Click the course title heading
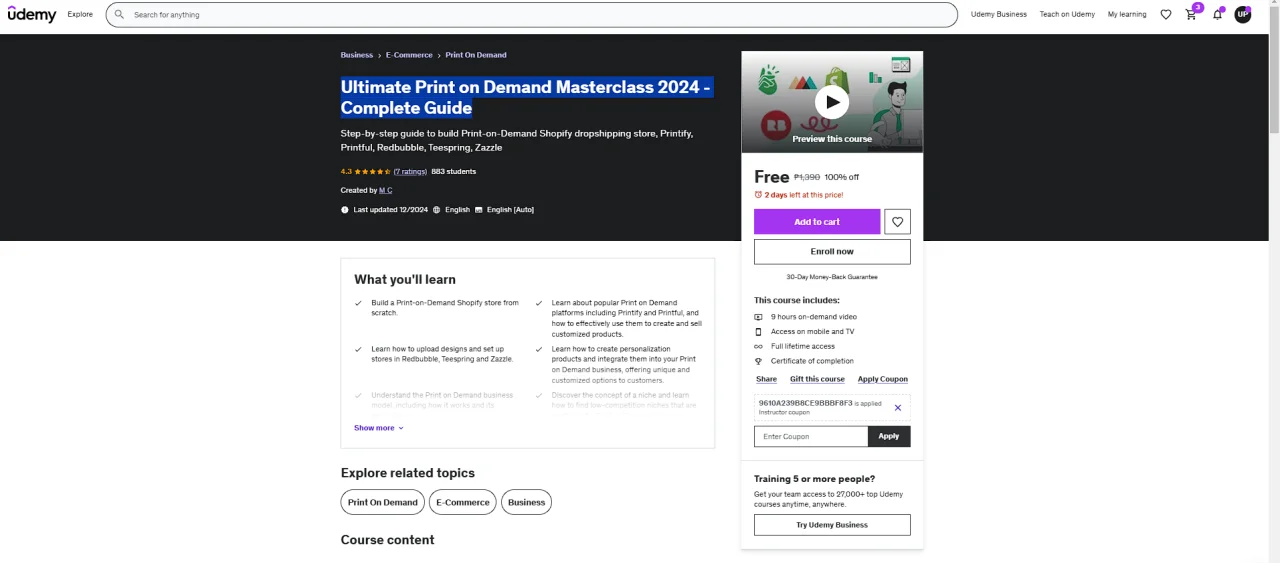 coord(526,98)
